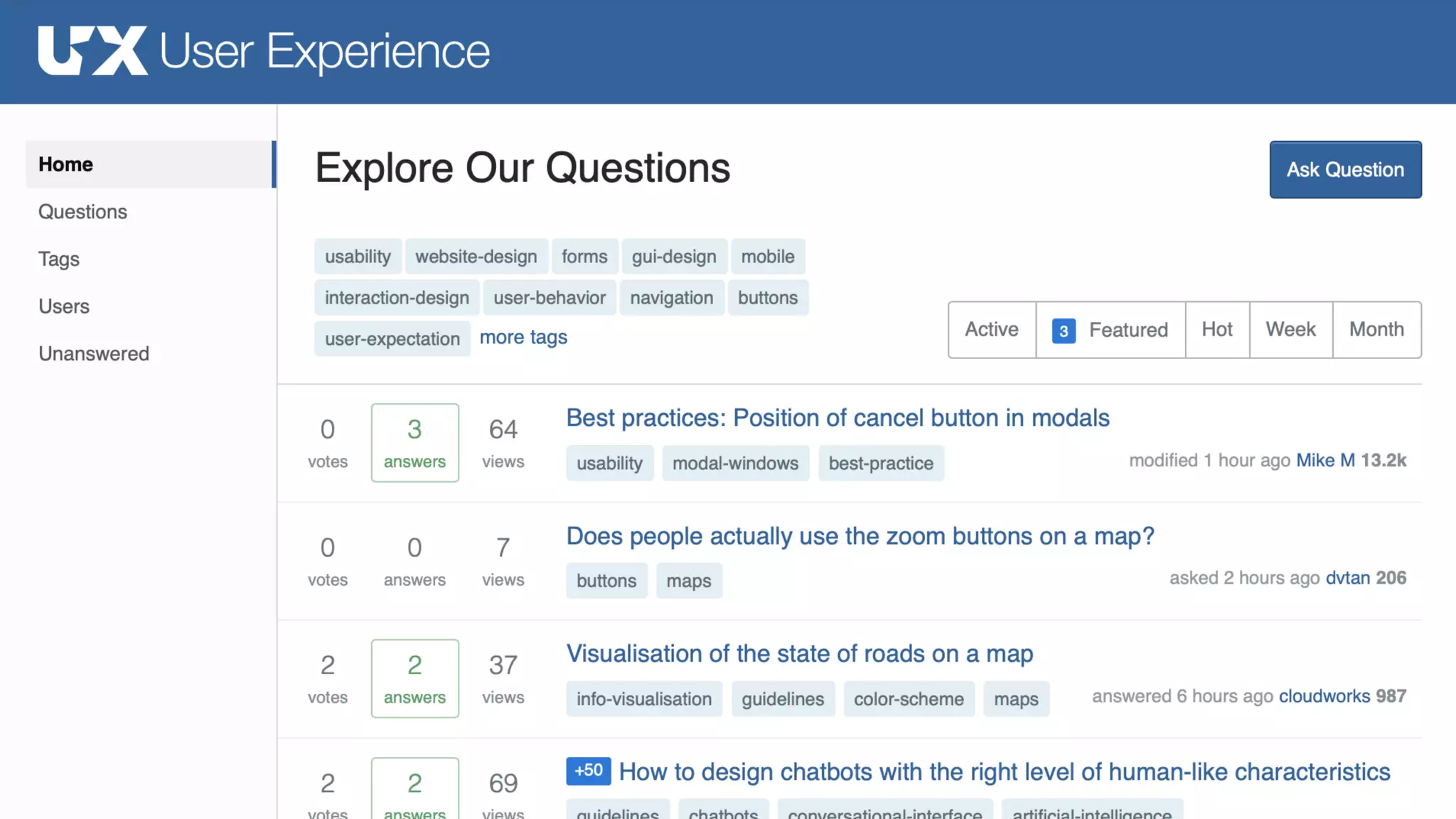
Task: Click the 3 answers box
Action: coord(414,442)
